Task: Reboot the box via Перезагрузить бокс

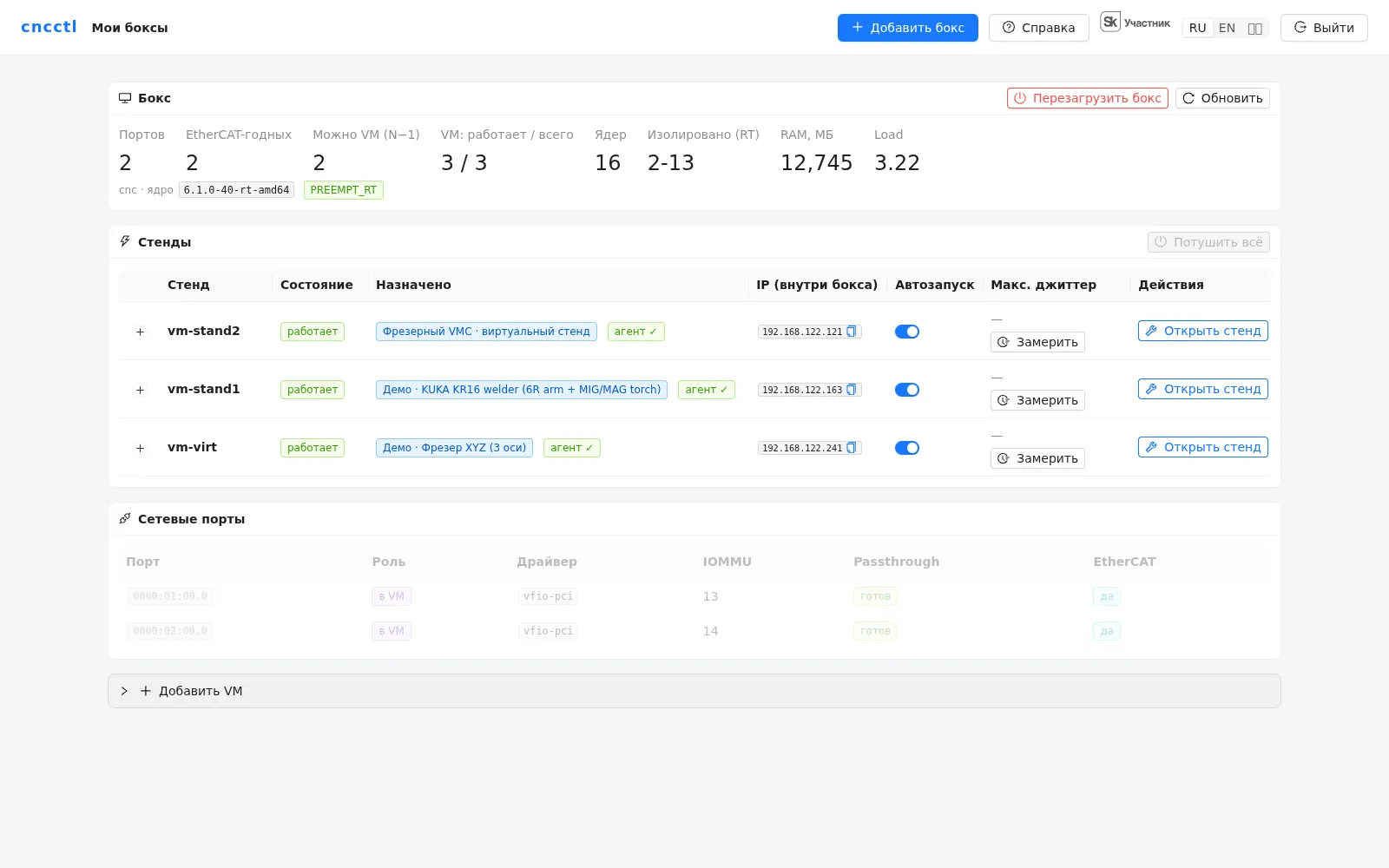Action: tap(1087, 98)
